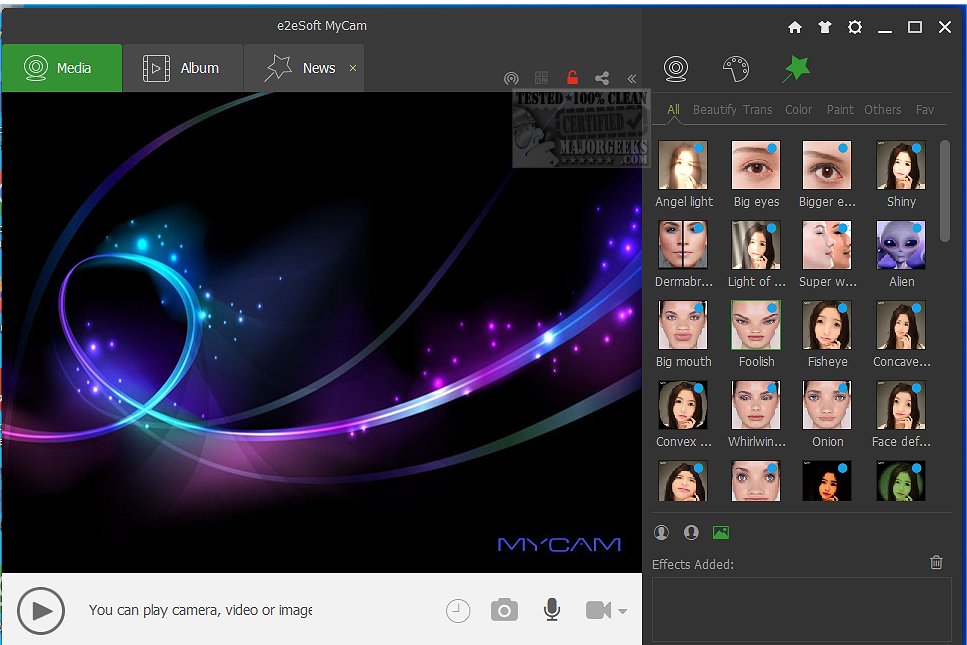Apply the Face def... effect thumbnail
The height and width of the screenshot is (645, 967).
click(x=900, y=405)
